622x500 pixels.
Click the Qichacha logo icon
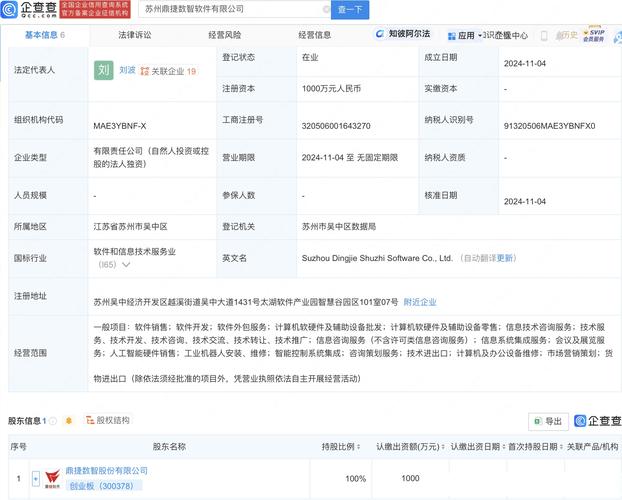click(x=9, y=9)
